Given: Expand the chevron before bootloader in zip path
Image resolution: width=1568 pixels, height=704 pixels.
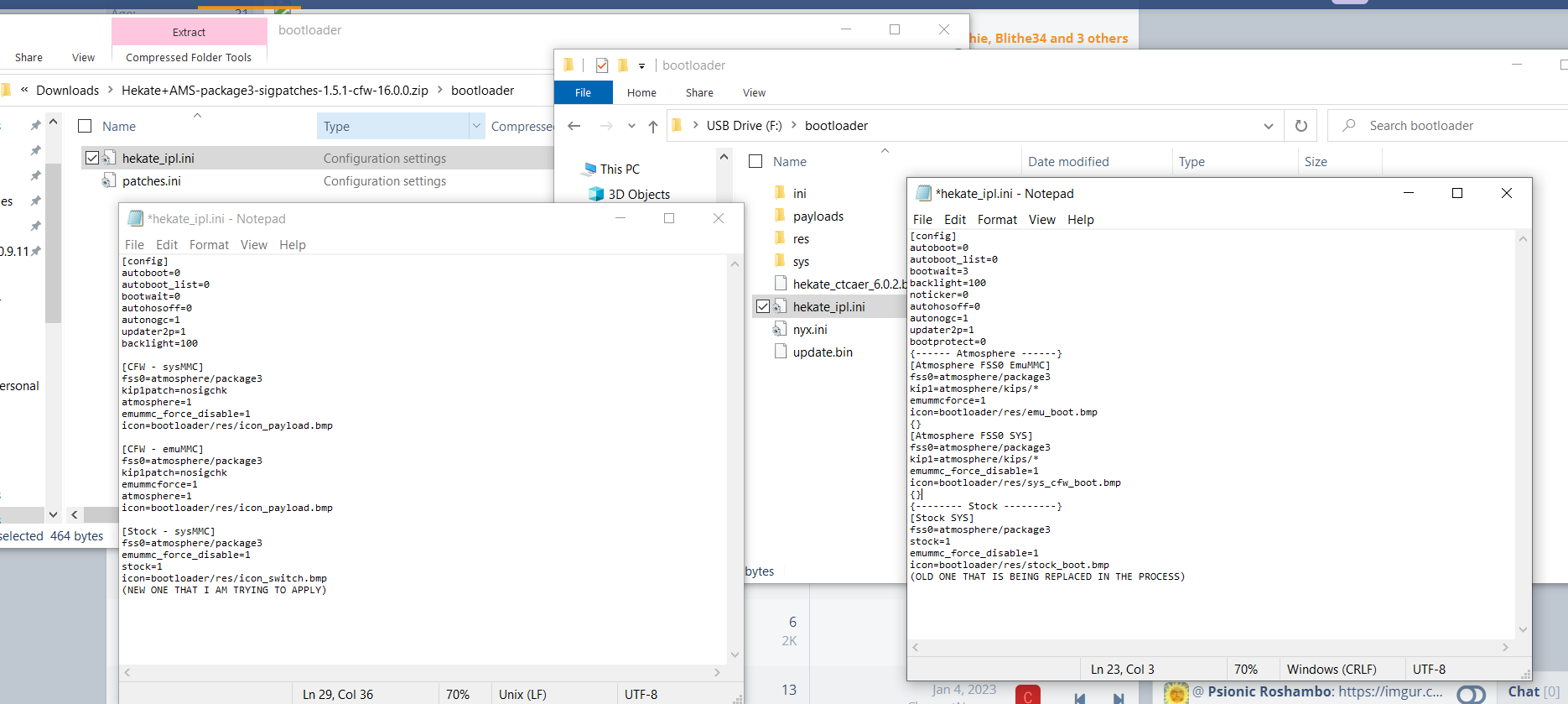Looking at the screenshot, I should 439,90.
